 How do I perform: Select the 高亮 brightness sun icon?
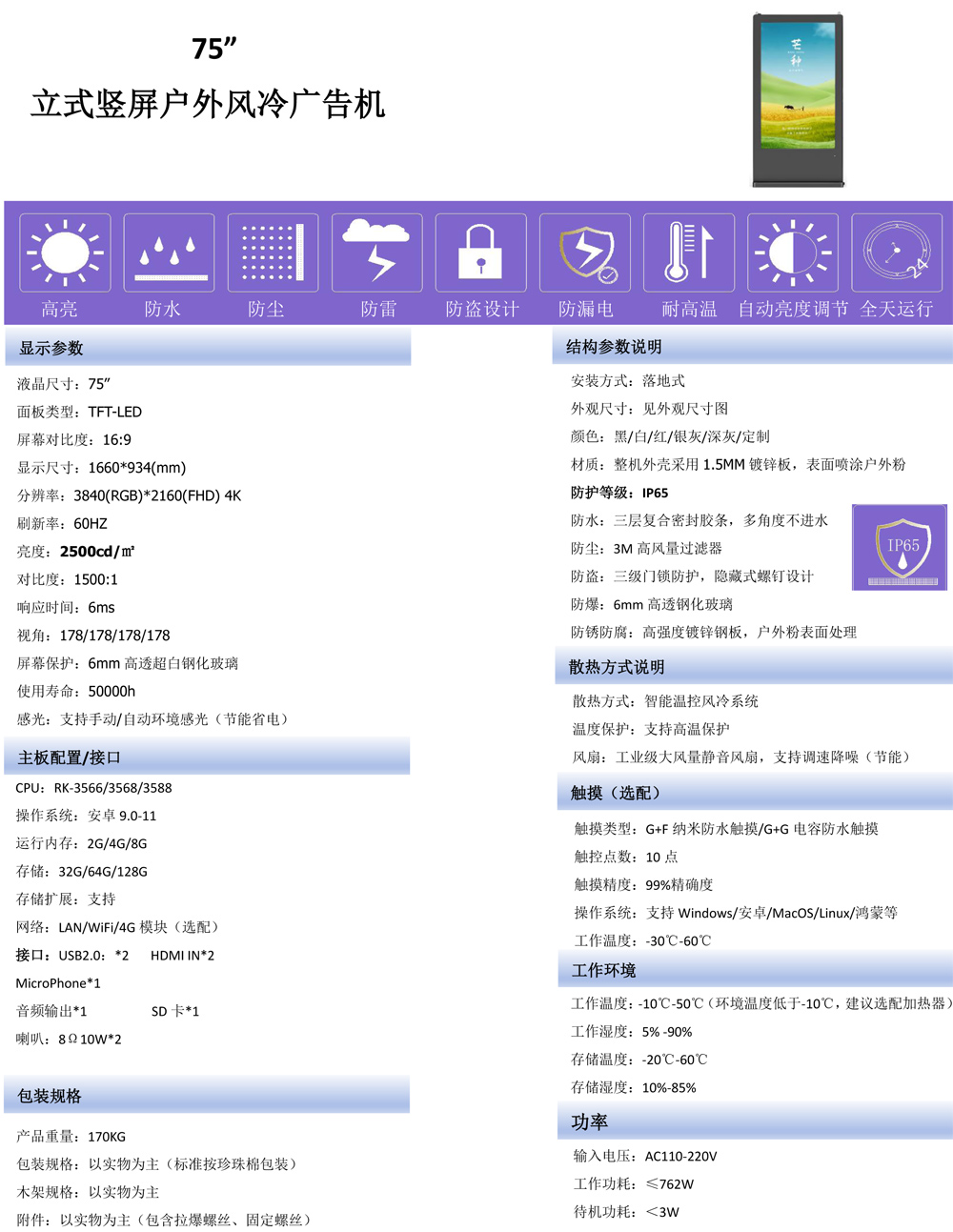[64, 252]
